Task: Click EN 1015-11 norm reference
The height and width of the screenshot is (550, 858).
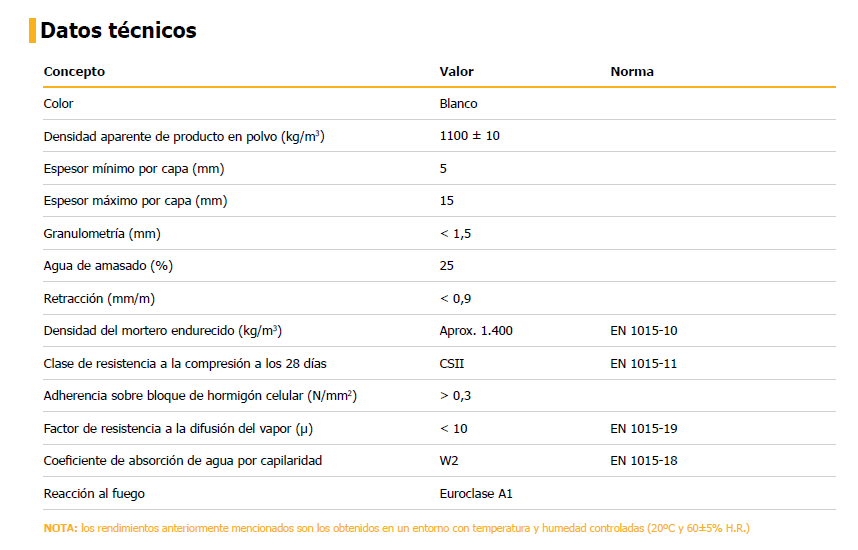Action: coord(644,363)
